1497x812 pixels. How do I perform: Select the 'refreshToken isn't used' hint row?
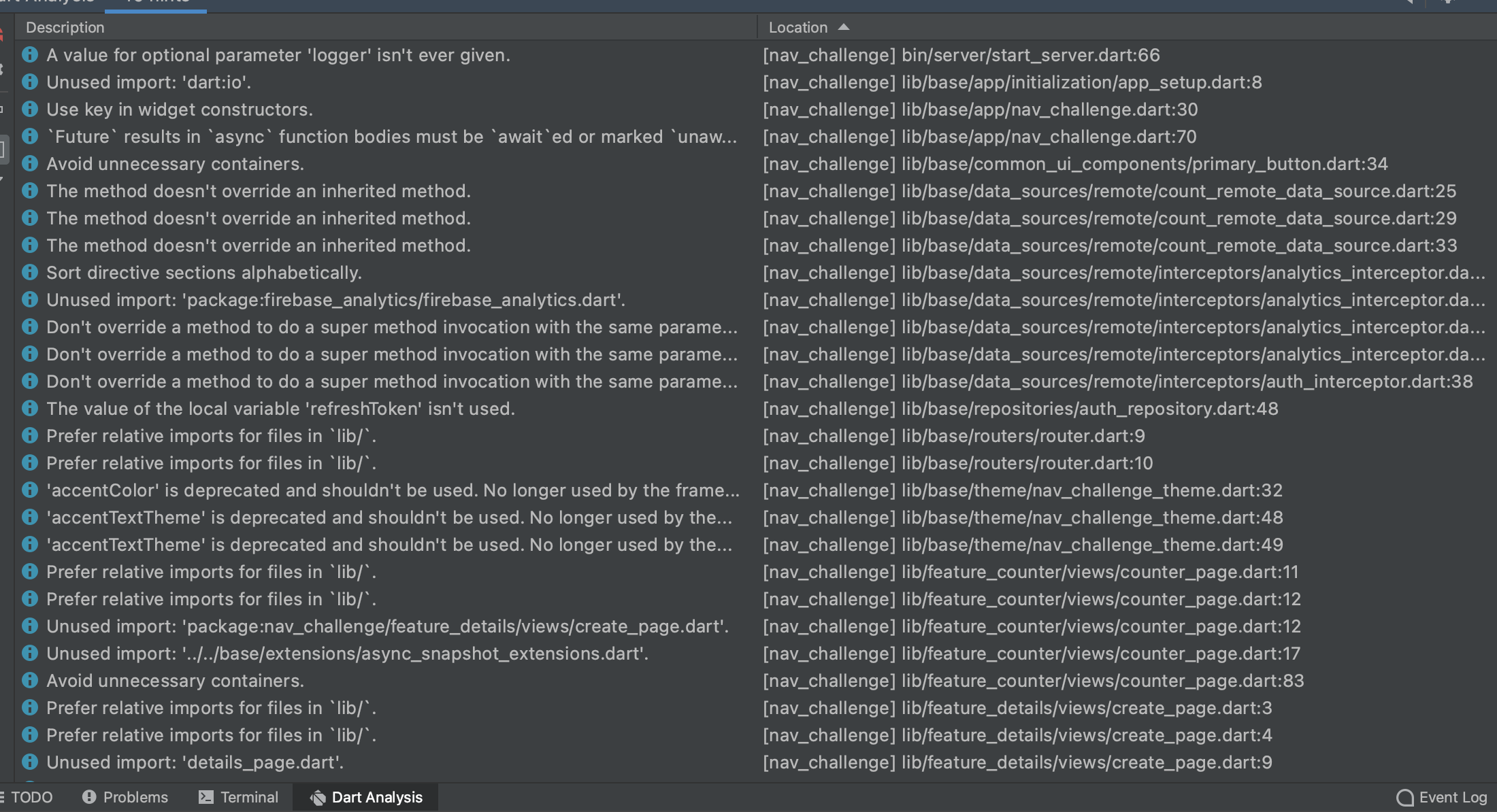280,408
